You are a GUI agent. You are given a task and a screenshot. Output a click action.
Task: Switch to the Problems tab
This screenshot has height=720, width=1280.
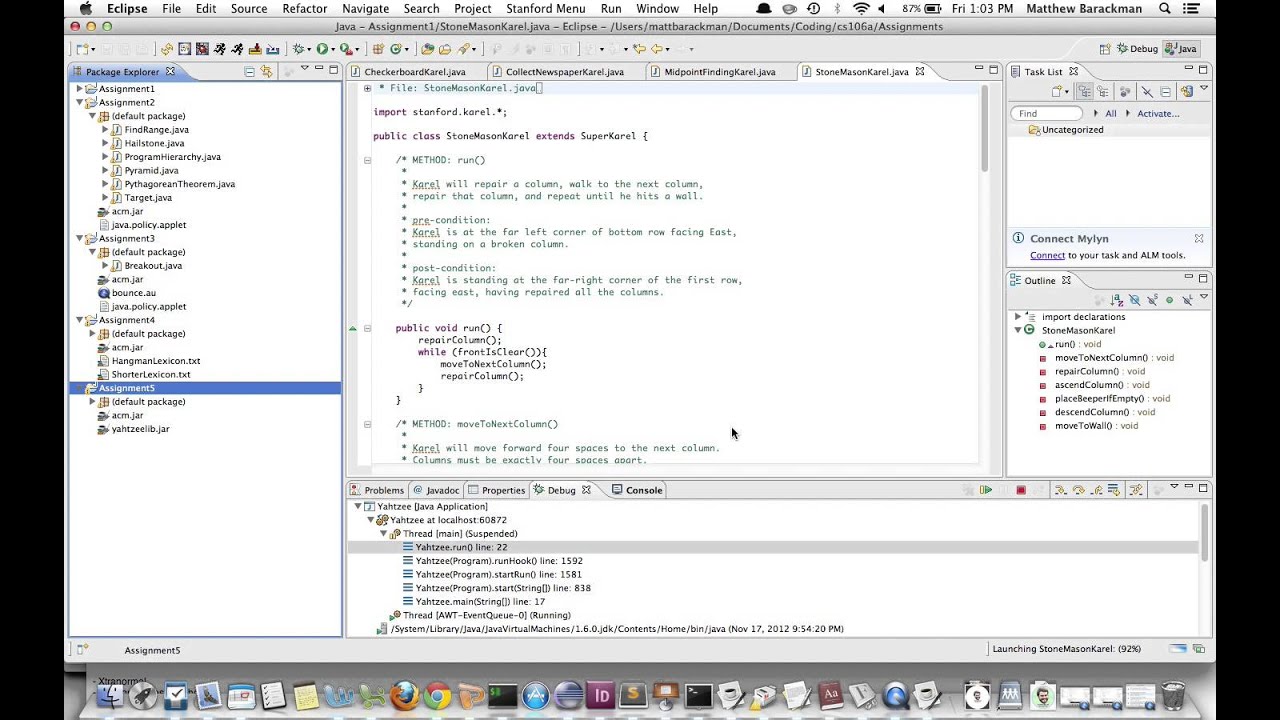(376, 490)
